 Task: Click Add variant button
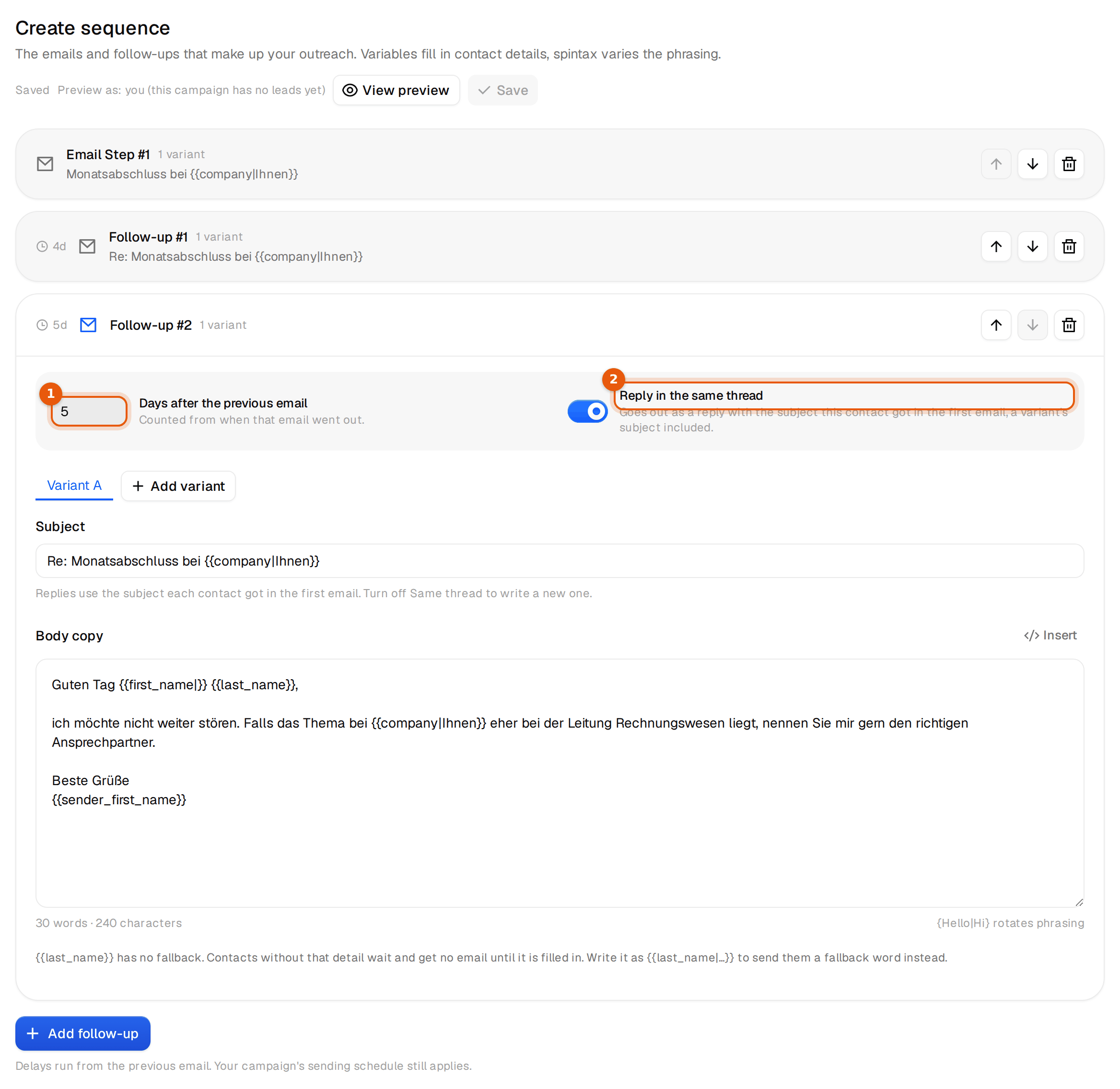click(x=178, y=486)
